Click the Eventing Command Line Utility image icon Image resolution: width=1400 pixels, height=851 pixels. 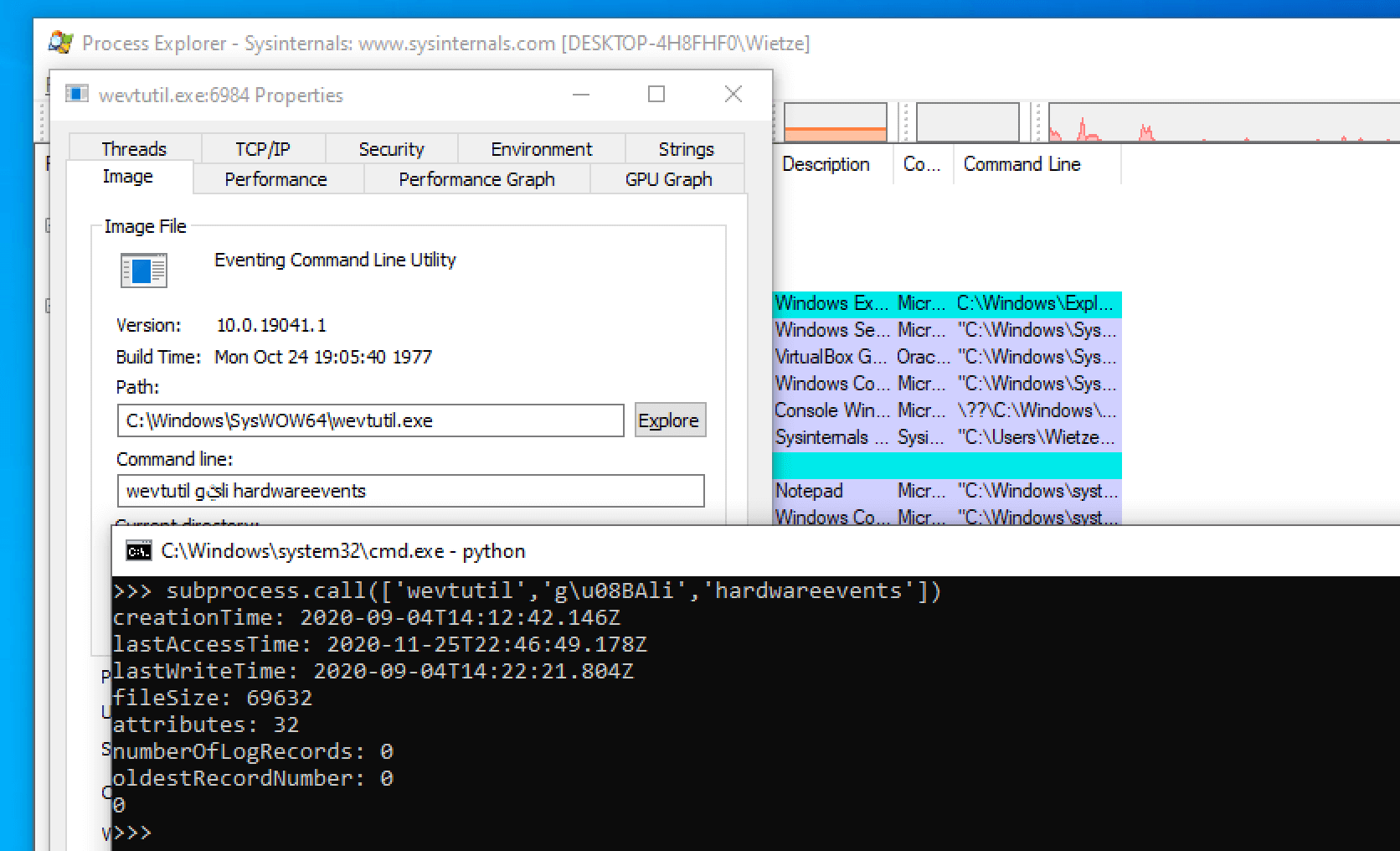tap(144, 271)
